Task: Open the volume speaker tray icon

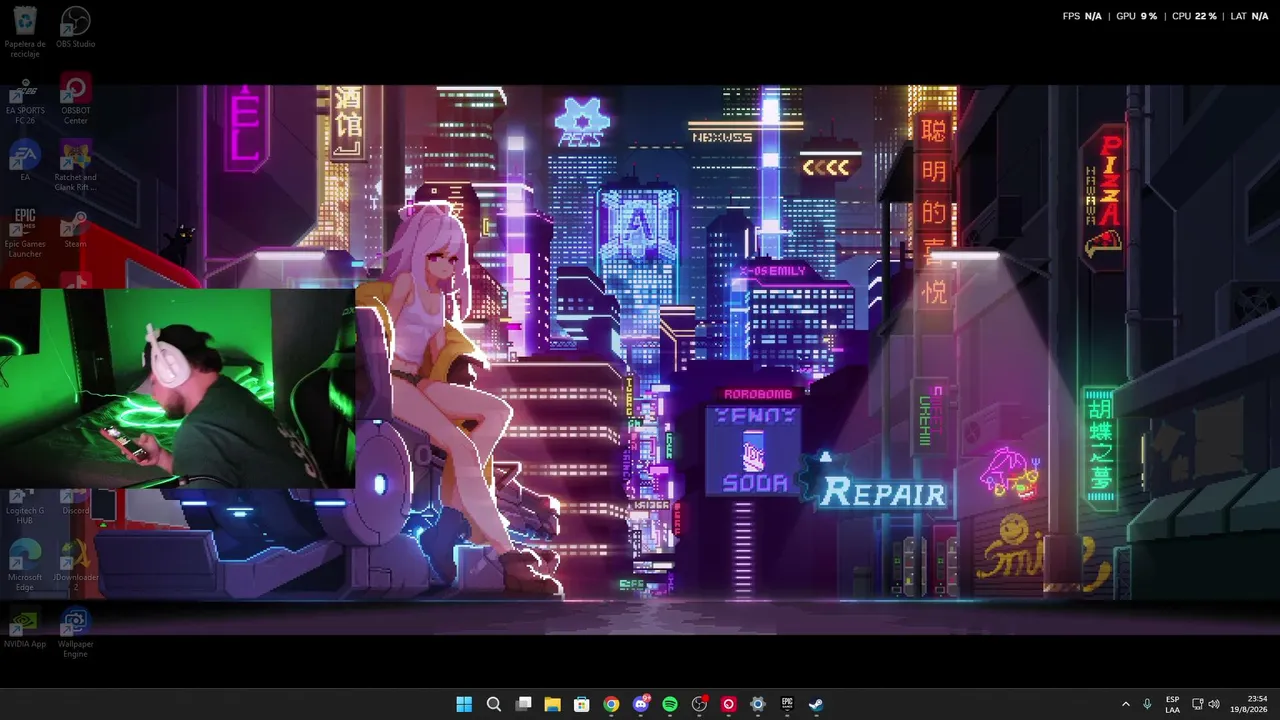Action: [x=1214, y=704]
